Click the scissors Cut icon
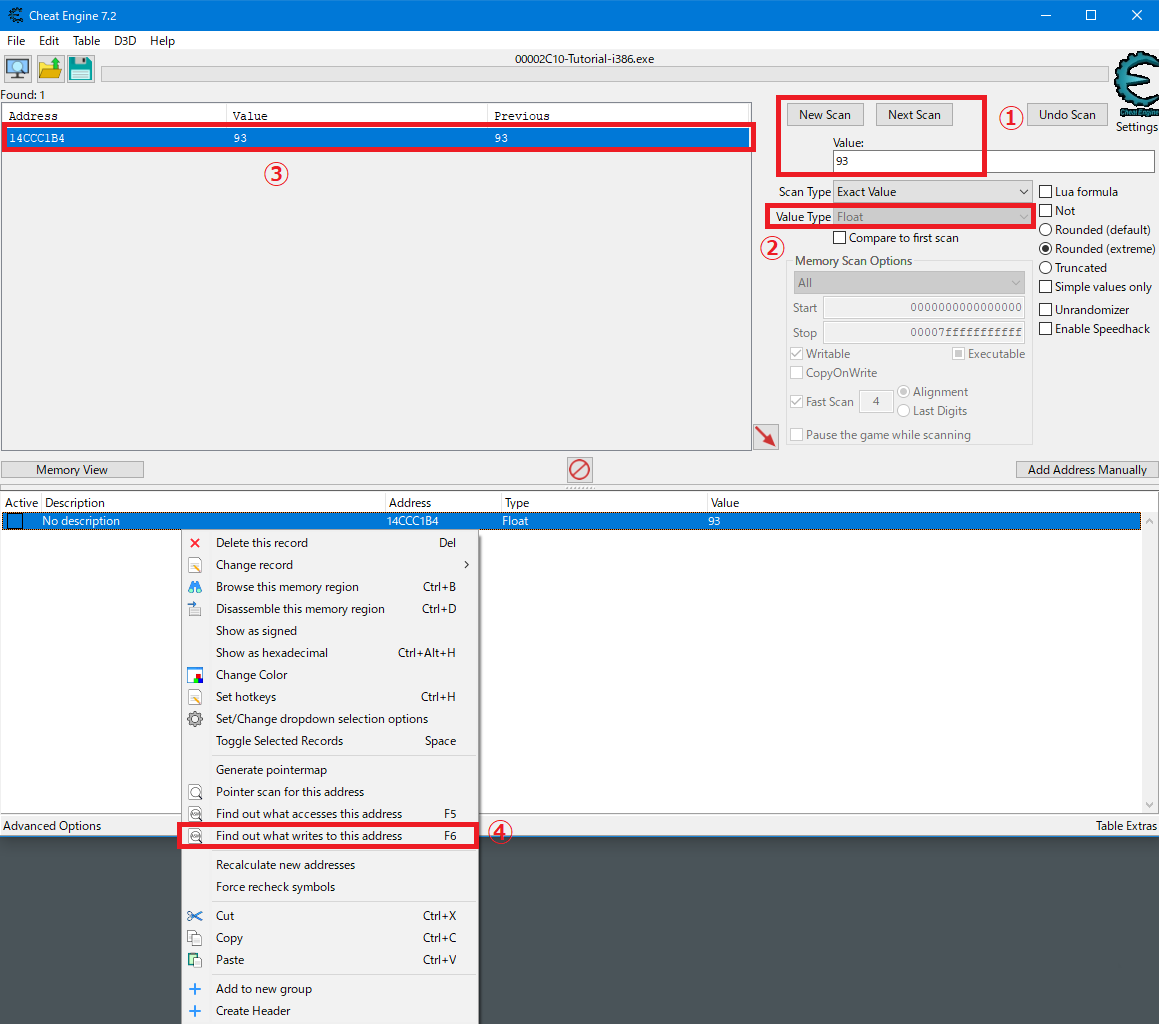This screenshot has height=1024, width=1159. (195, 916)
